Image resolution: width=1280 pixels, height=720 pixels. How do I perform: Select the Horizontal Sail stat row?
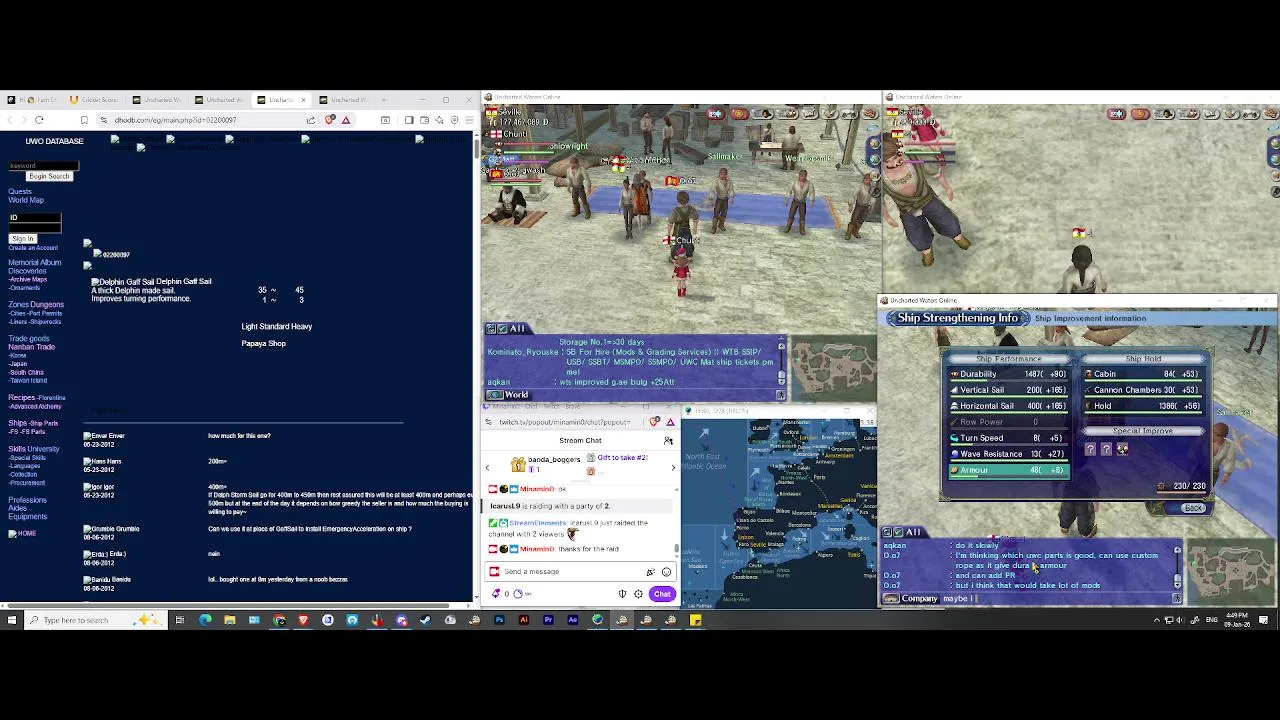[x=1008, y=406]
